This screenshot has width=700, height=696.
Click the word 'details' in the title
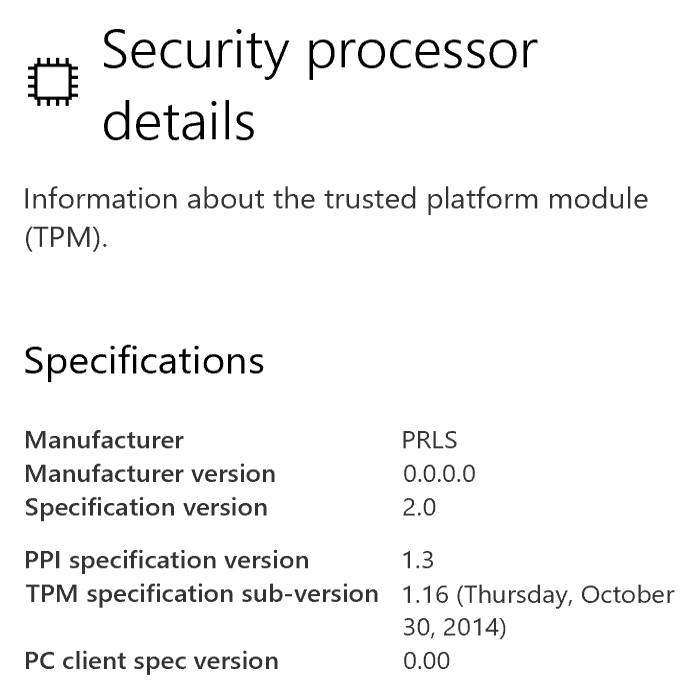[179, 122]
